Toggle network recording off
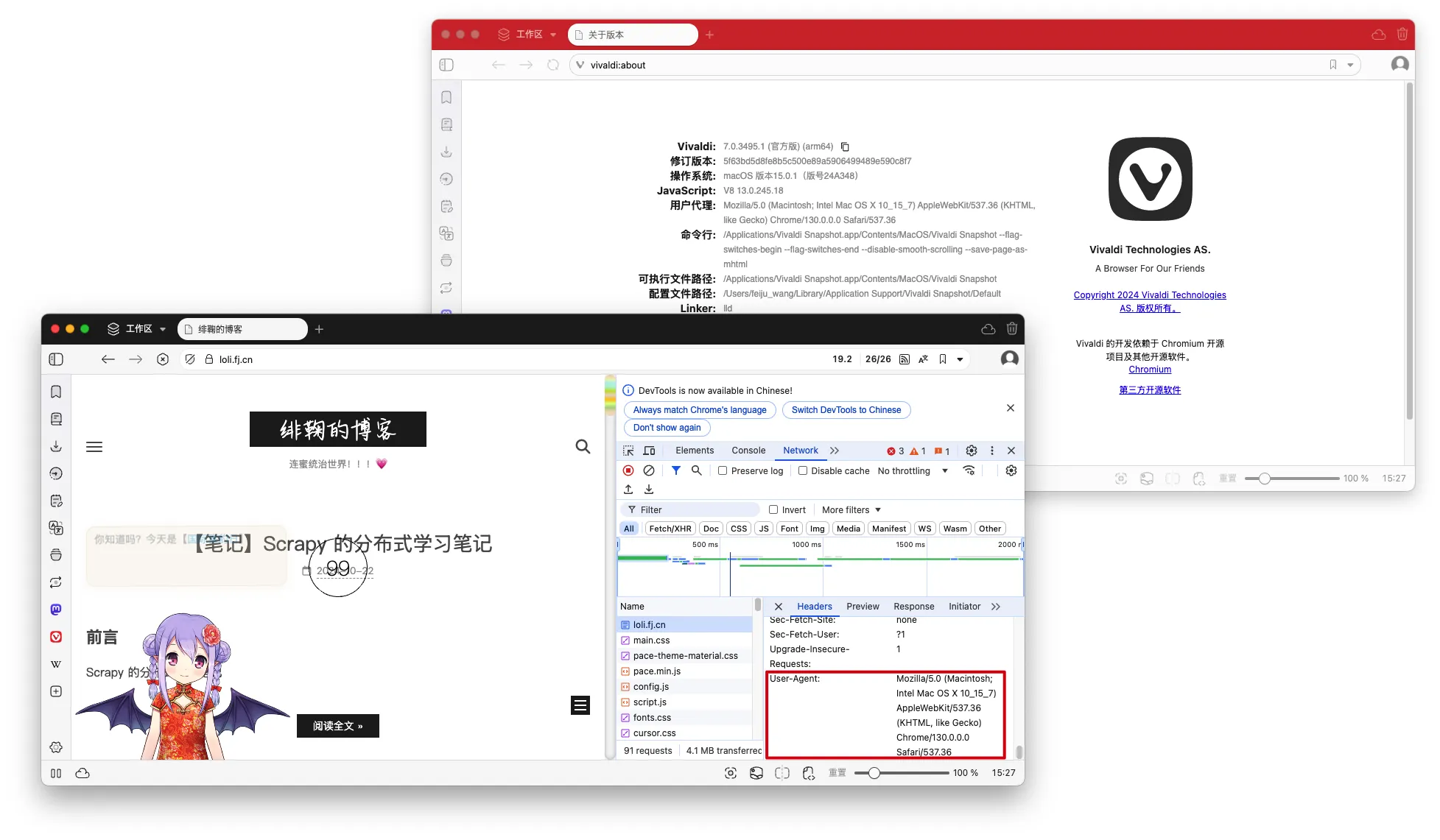The width and height of the screenshot is (1440, 840). [628, 470]
